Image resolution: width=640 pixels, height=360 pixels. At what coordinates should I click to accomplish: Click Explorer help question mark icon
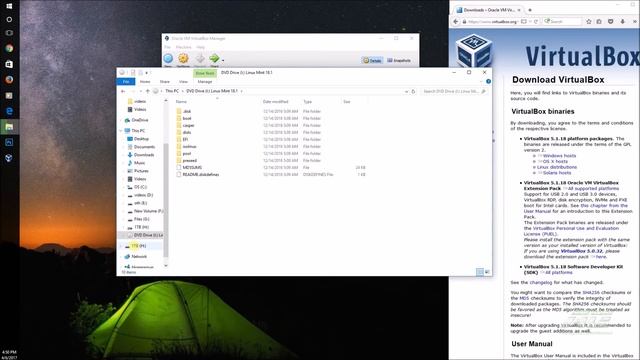pyautogui.click(x=488, y=82)
